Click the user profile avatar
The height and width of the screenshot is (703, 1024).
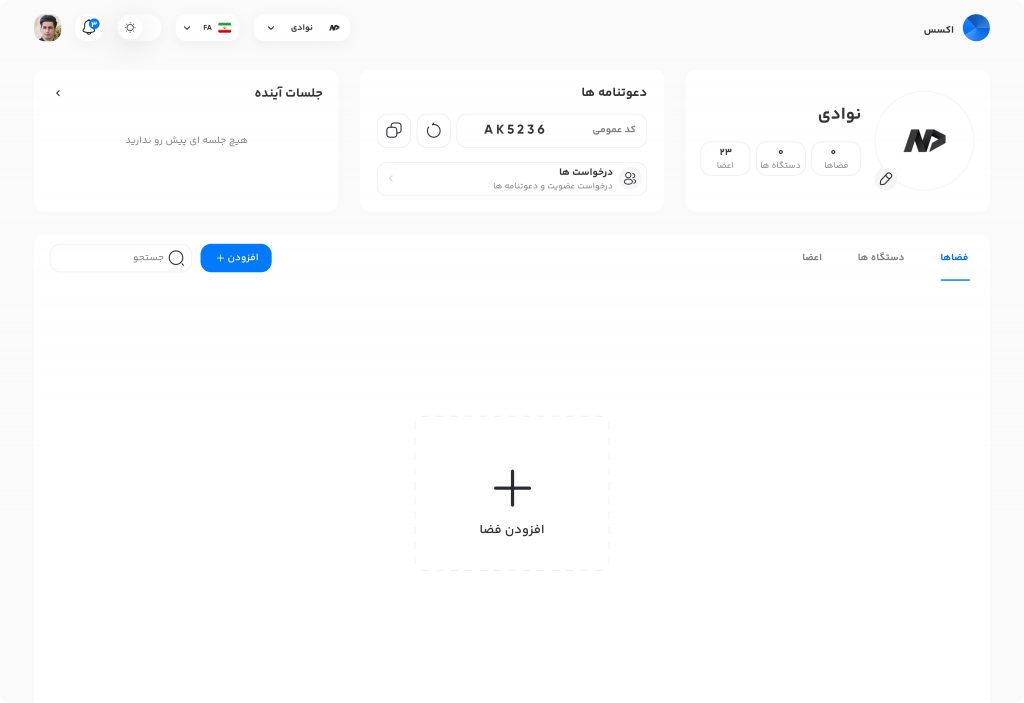48,27
